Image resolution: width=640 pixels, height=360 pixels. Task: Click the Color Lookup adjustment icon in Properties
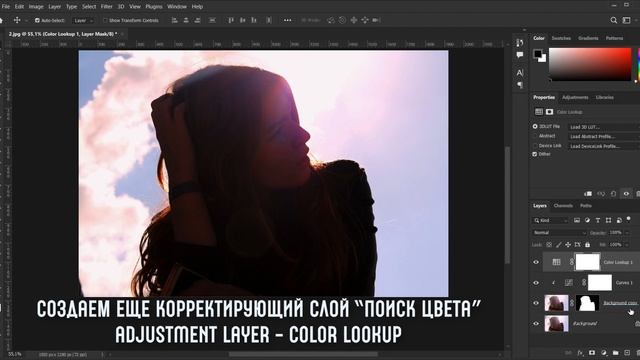point(539,112)
